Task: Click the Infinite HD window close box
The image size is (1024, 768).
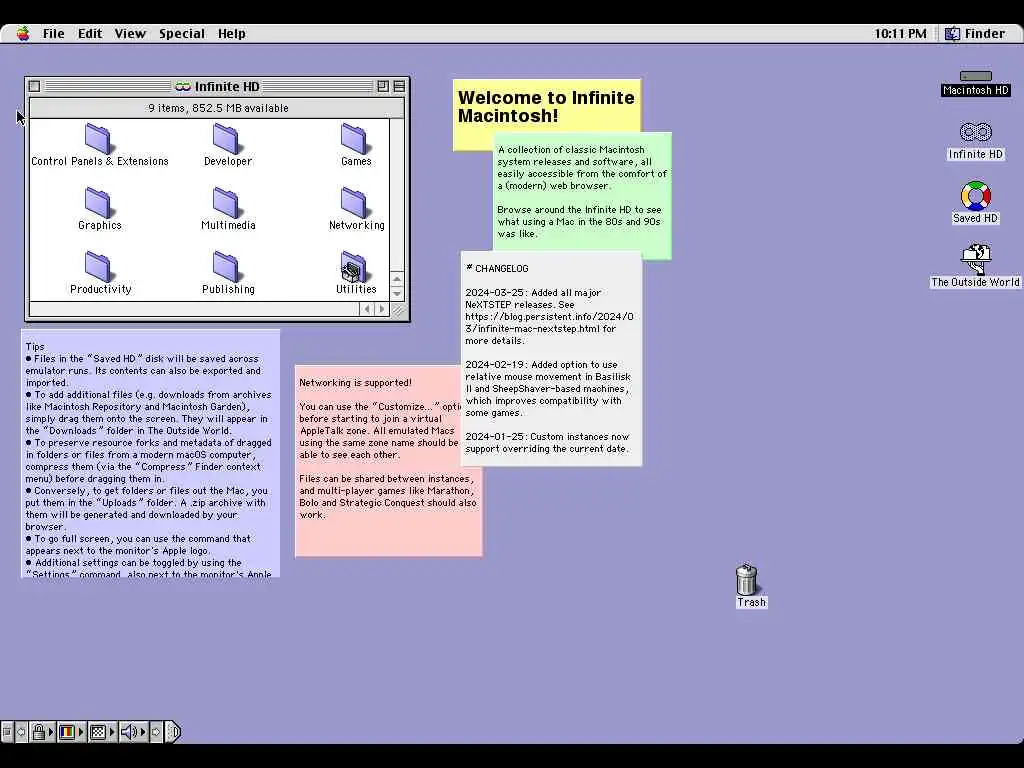Action: [x=35, y=86]
